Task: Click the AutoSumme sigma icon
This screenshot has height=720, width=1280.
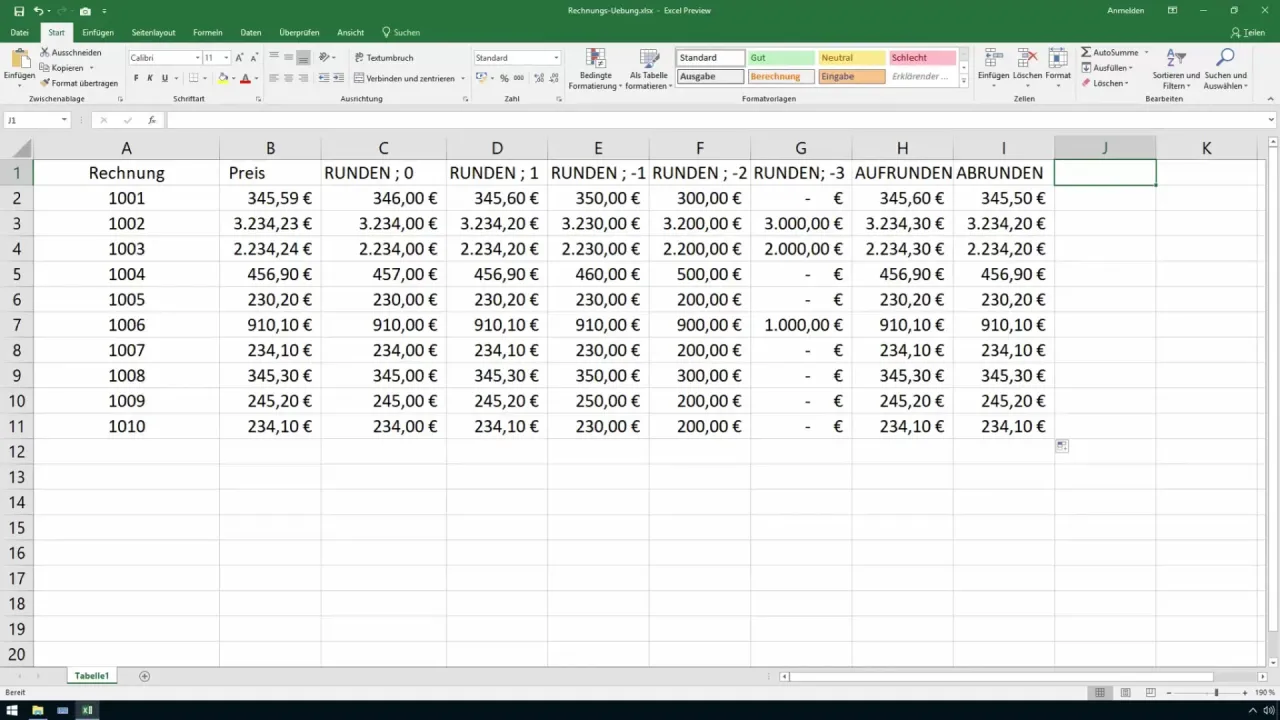Action: pyautogui.click(x=1086, y=52)
